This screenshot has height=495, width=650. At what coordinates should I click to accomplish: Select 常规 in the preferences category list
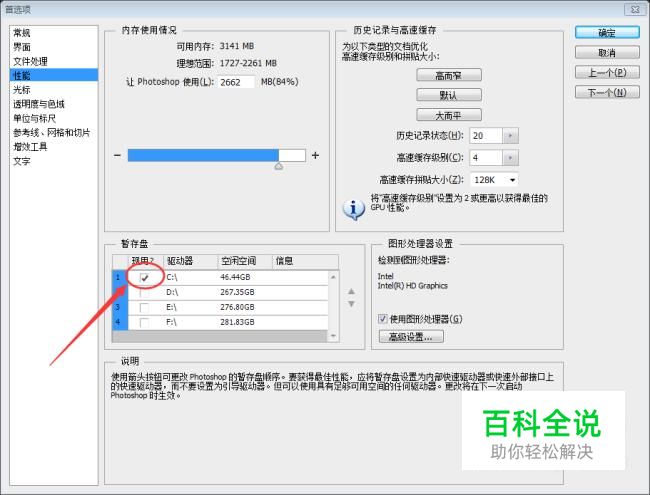(22, 33)
